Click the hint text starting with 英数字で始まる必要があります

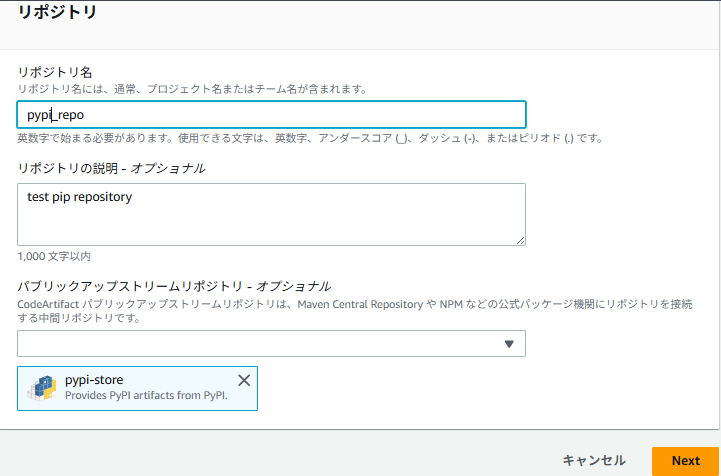(x=310, y=138)
